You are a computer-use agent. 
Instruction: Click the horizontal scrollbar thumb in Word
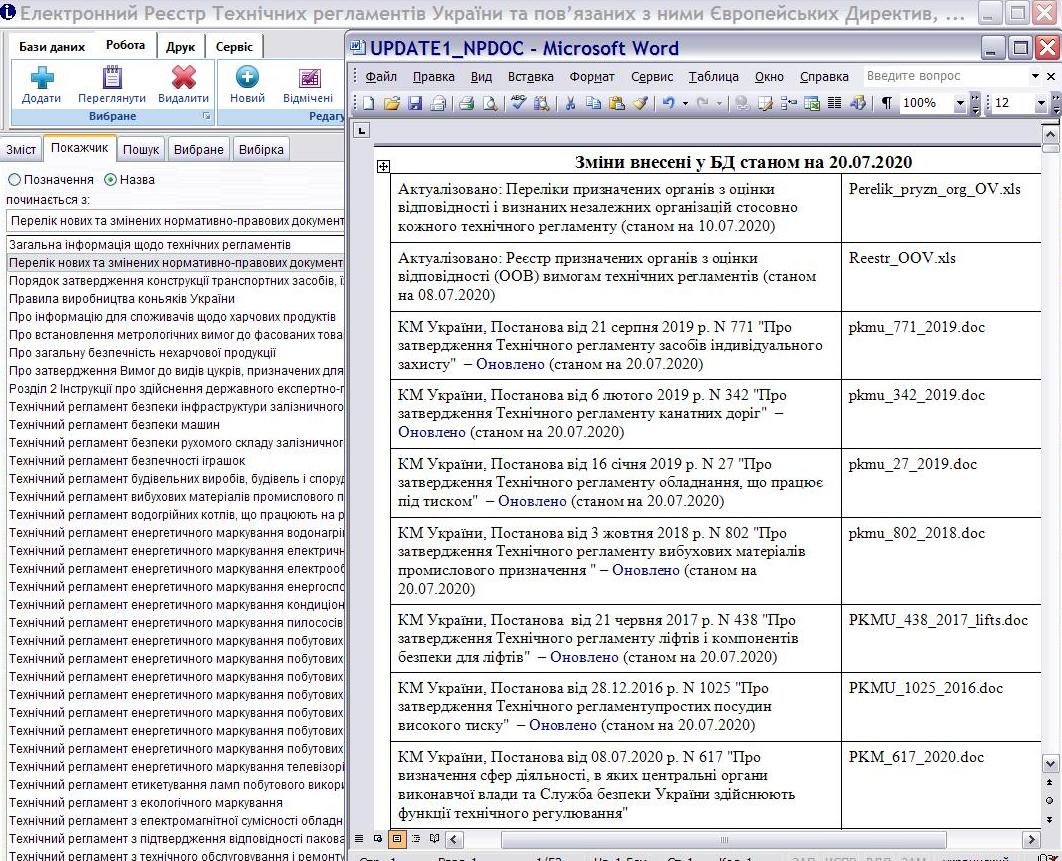(723, 840)
